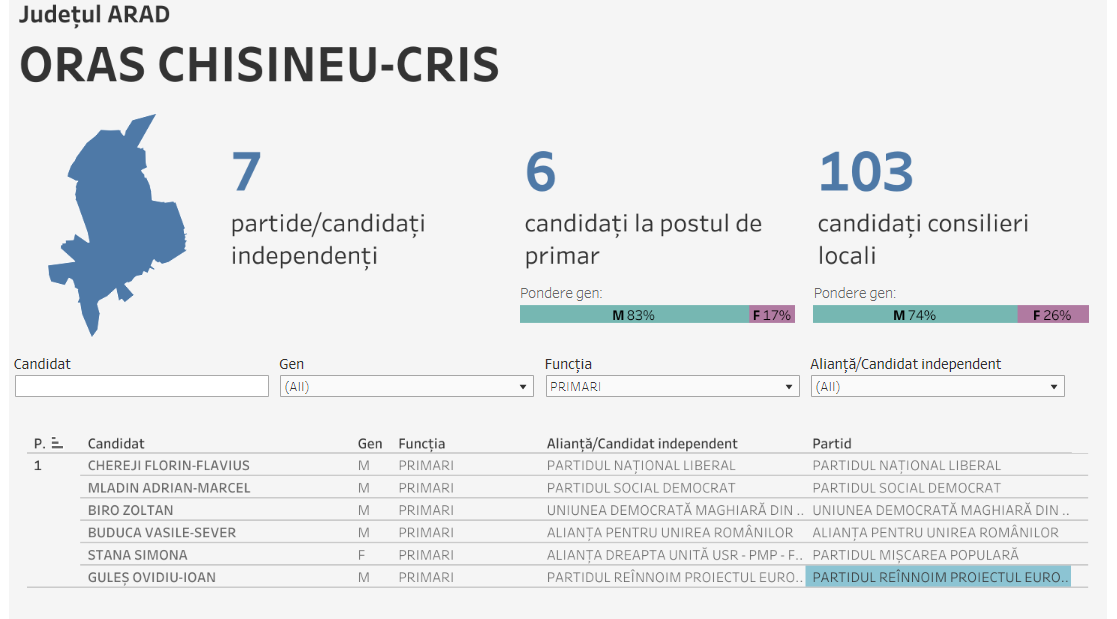This screenshot has width=1117, height=619.
Task: Select candidate GULEȘ OVIDIU-IOAN
Action: pos(152,577)
